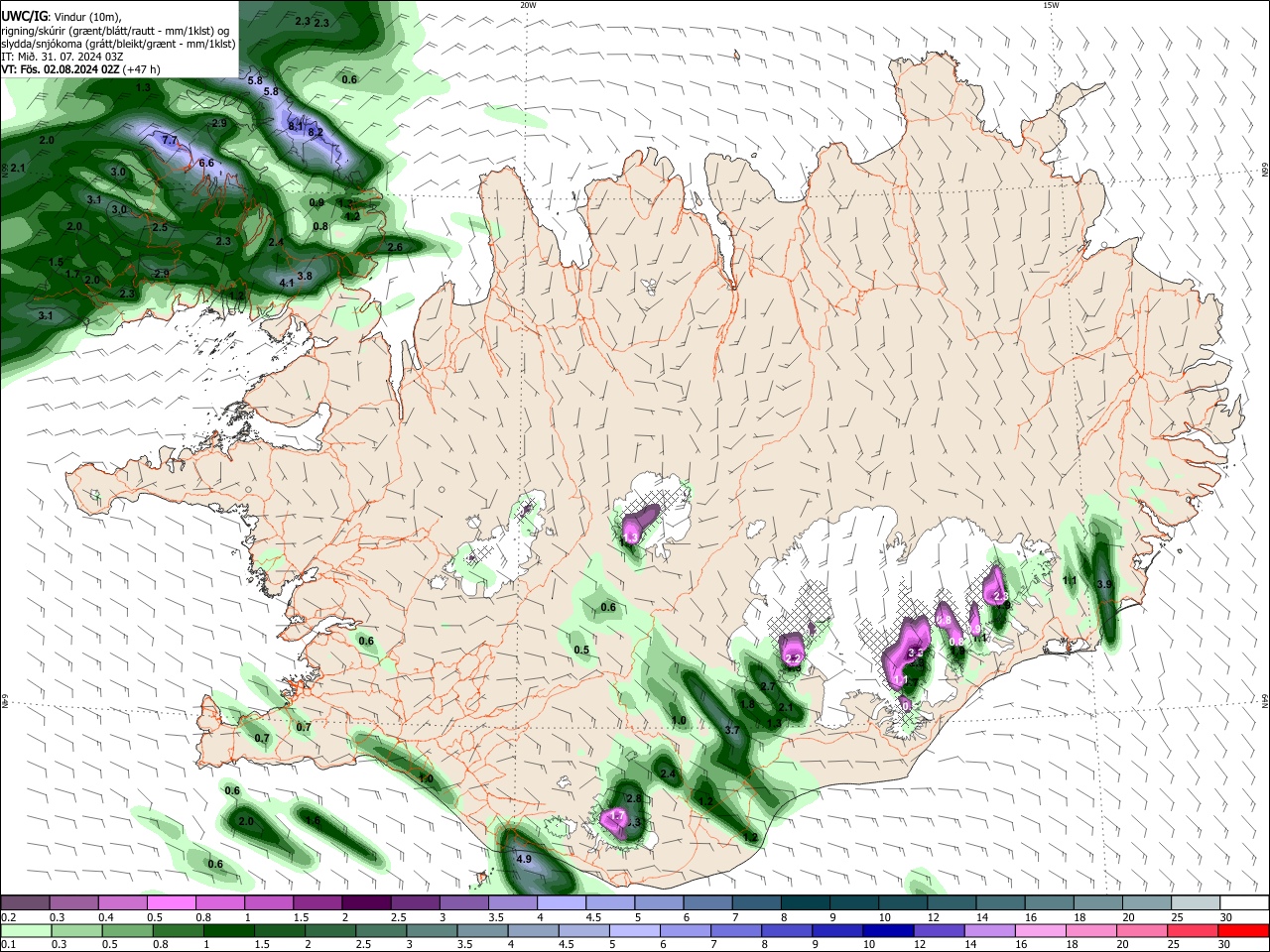The height and width of the screenshot is (952, 1270).
Task: Select the '3.9' value near the east coast
Action: (1103, 585)
